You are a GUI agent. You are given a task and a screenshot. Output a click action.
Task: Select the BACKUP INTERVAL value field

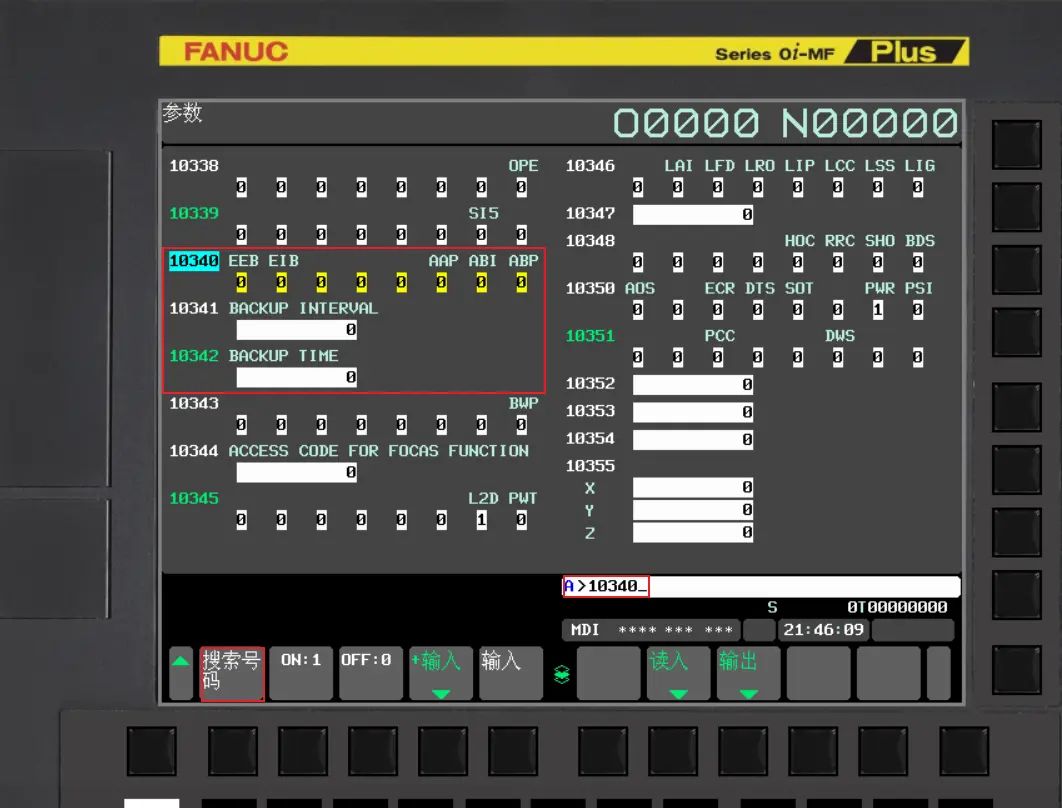click(297, 330)
